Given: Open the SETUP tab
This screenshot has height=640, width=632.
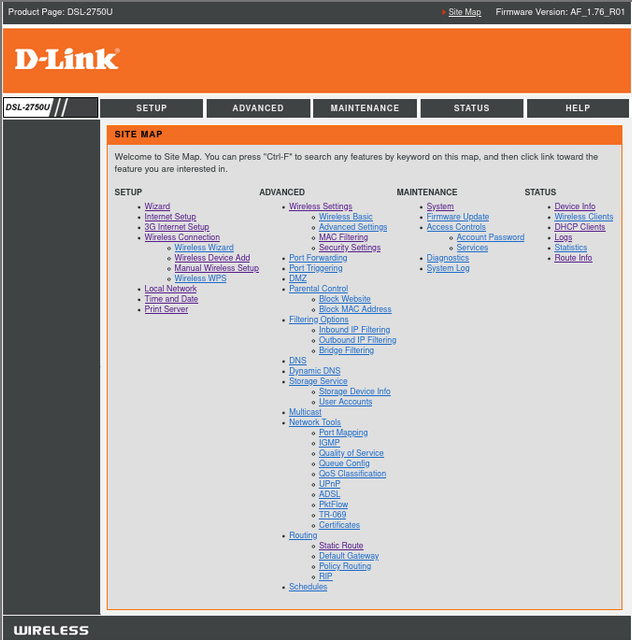Looking at the screenshot, I should coord(151,108).
